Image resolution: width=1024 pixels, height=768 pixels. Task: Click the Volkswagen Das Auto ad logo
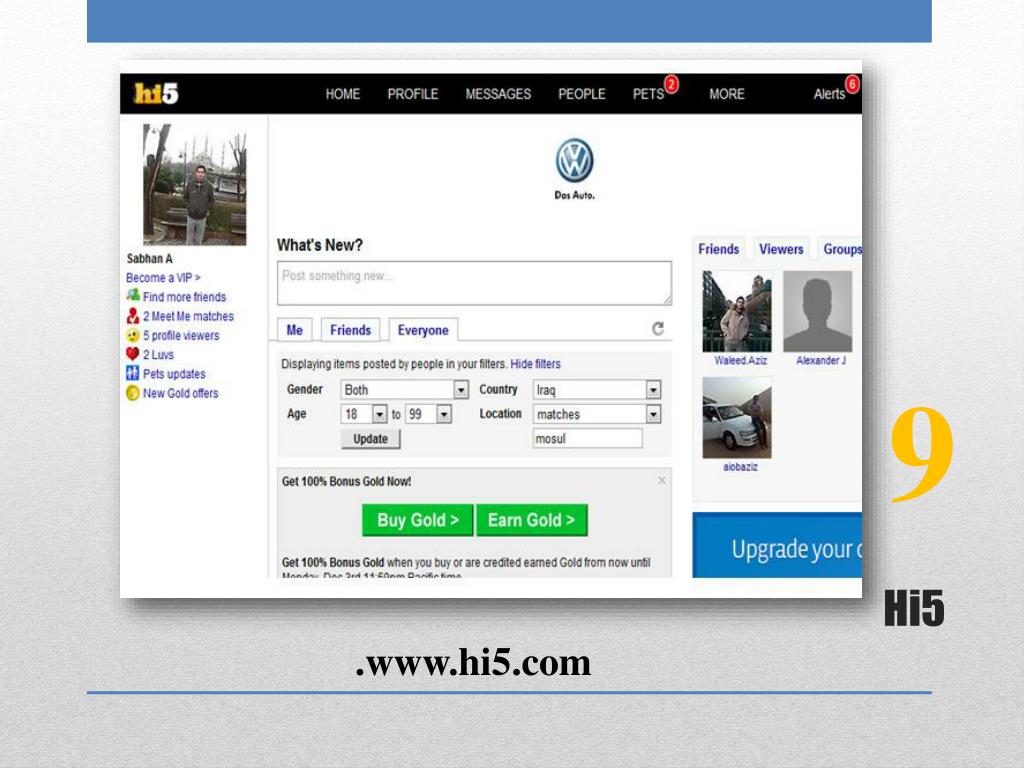[575, 168]
